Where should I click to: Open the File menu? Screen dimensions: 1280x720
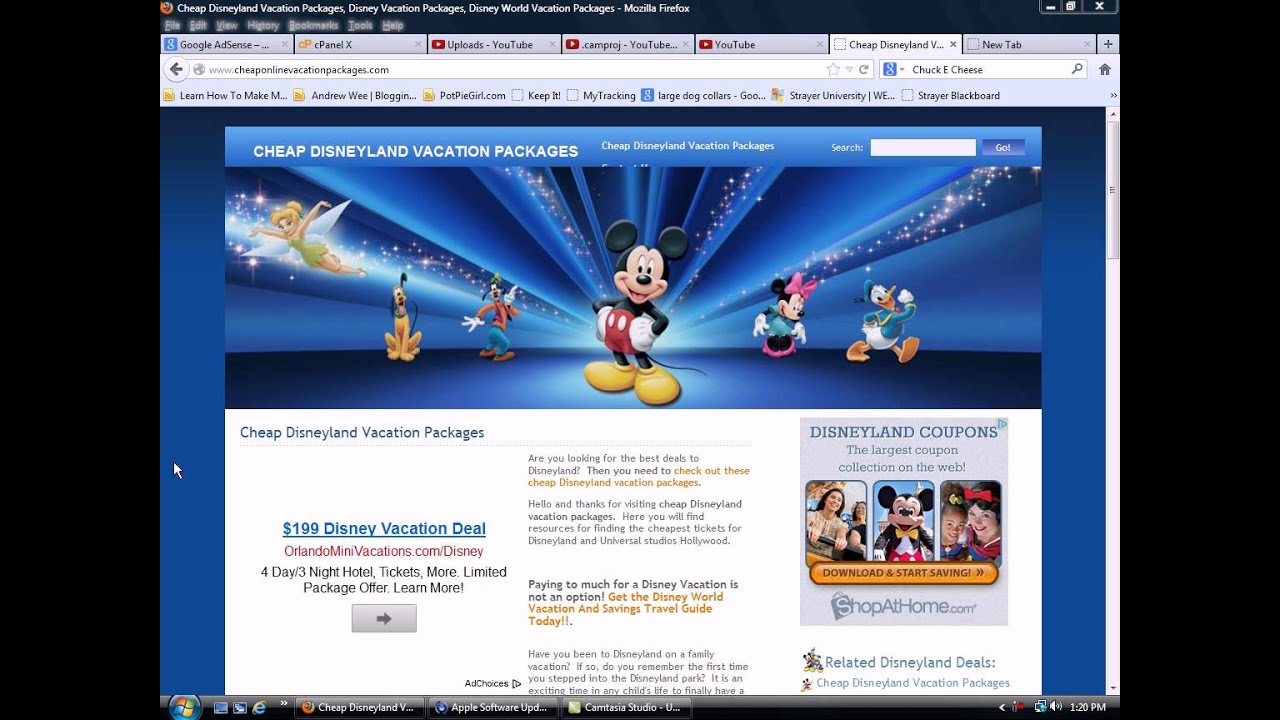[172, 25]
